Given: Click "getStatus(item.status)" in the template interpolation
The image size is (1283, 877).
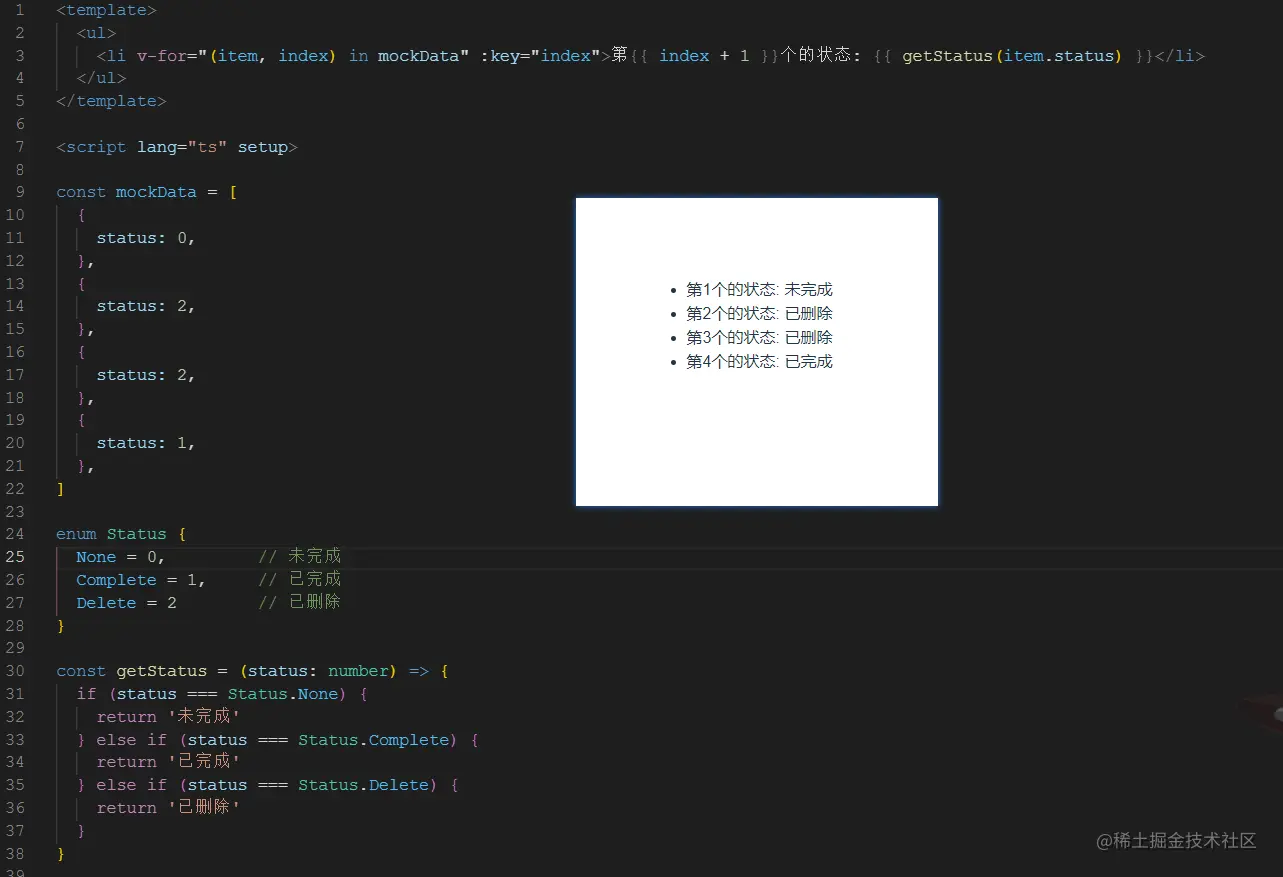Looking at the screenshot, I should (1012, 56).
